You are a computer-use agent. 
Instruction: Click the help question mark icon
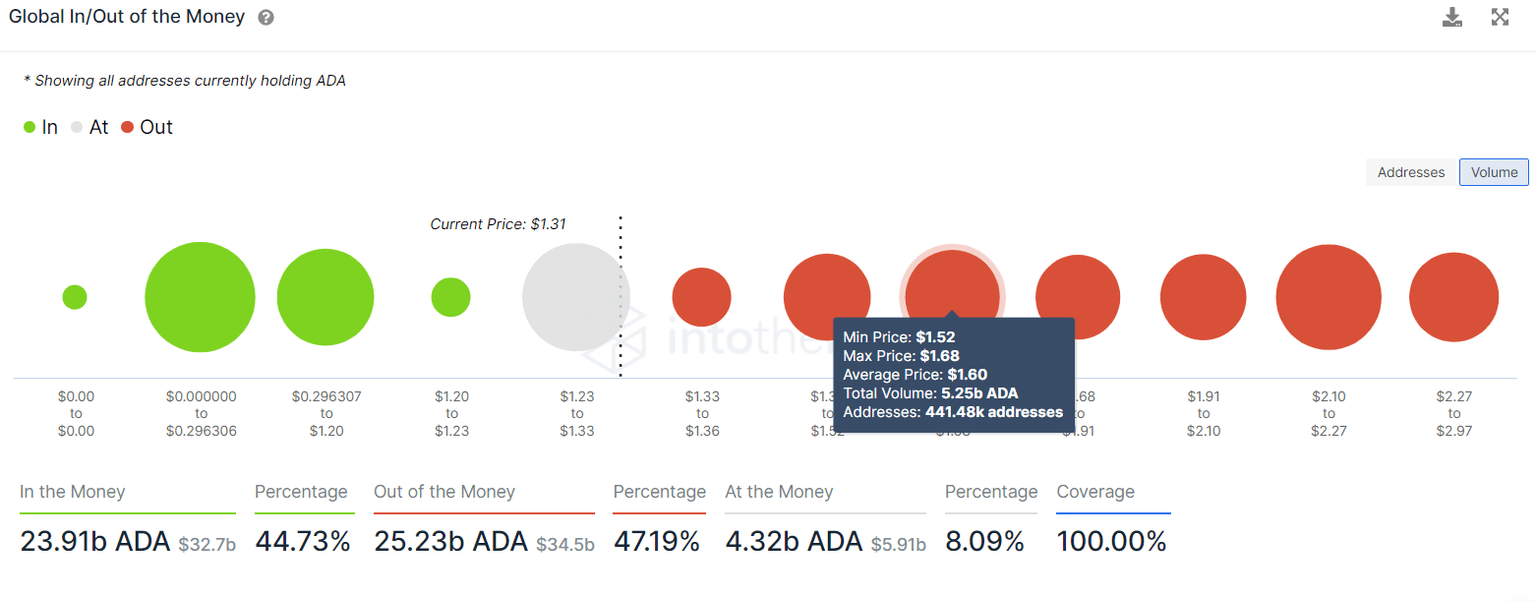265,18
